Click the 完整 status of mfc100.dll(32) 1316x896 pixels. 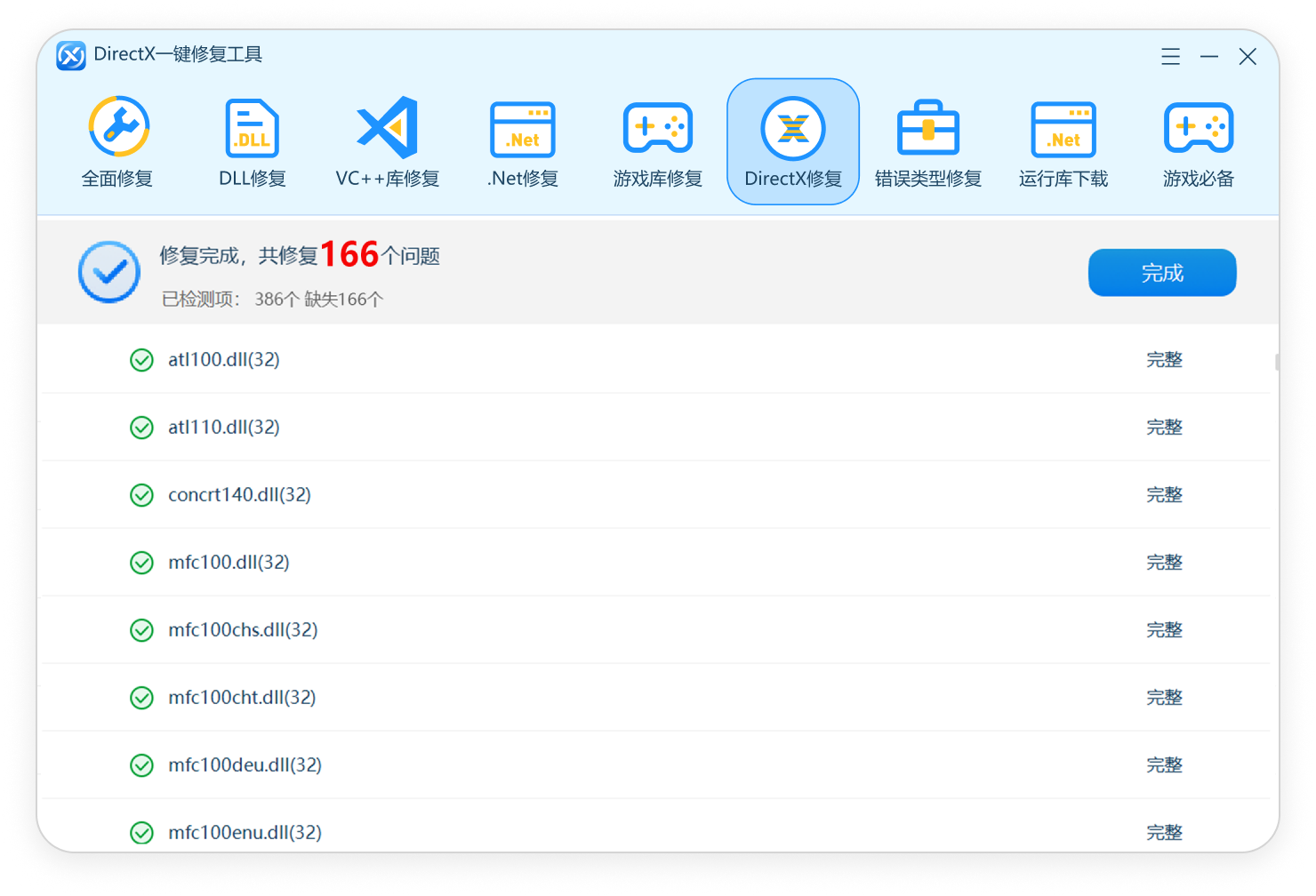[1164, 563]
